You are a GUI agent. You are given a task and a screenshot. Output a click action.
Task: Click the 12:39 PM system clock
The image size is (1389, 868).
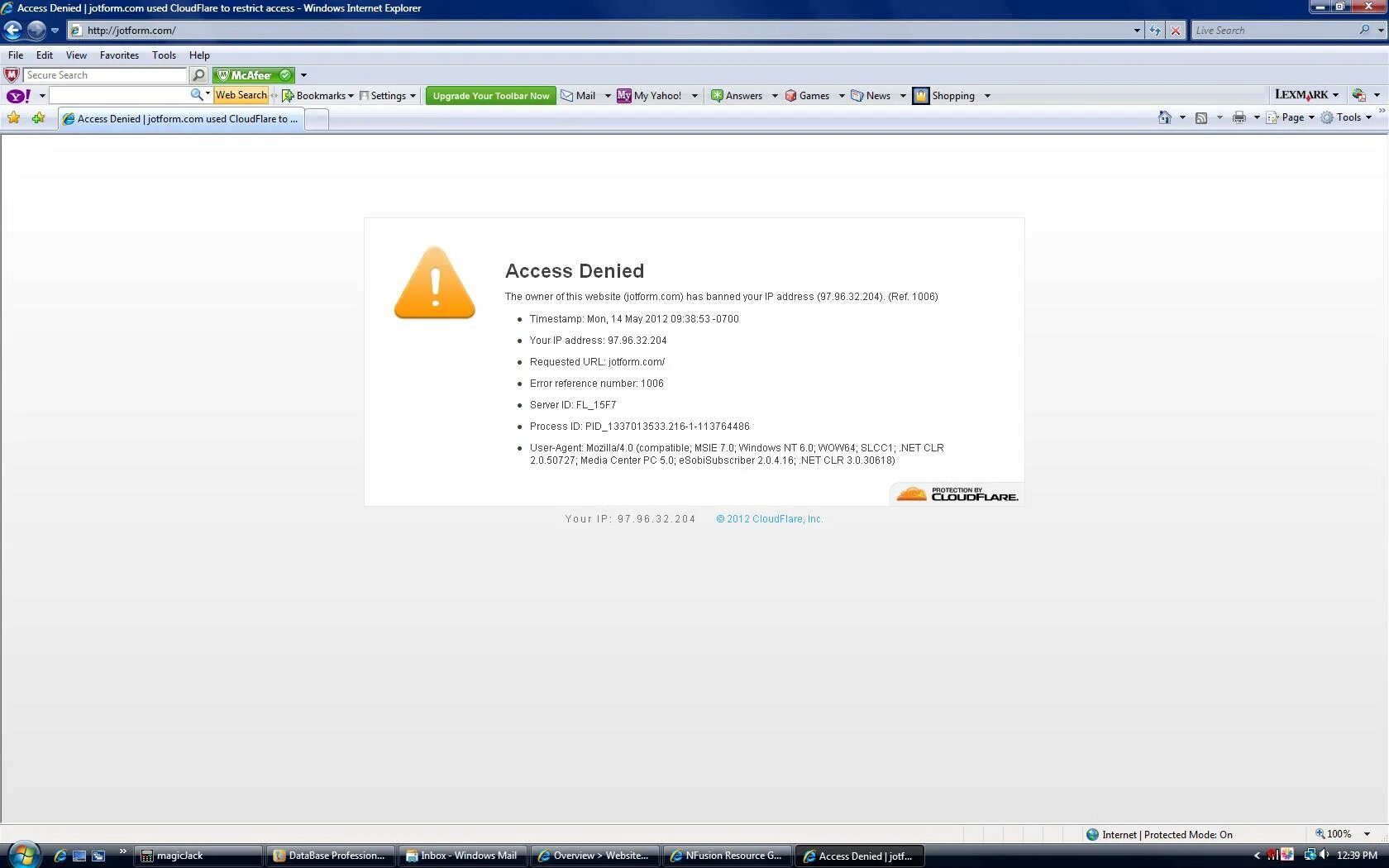tap(1357, 856)
